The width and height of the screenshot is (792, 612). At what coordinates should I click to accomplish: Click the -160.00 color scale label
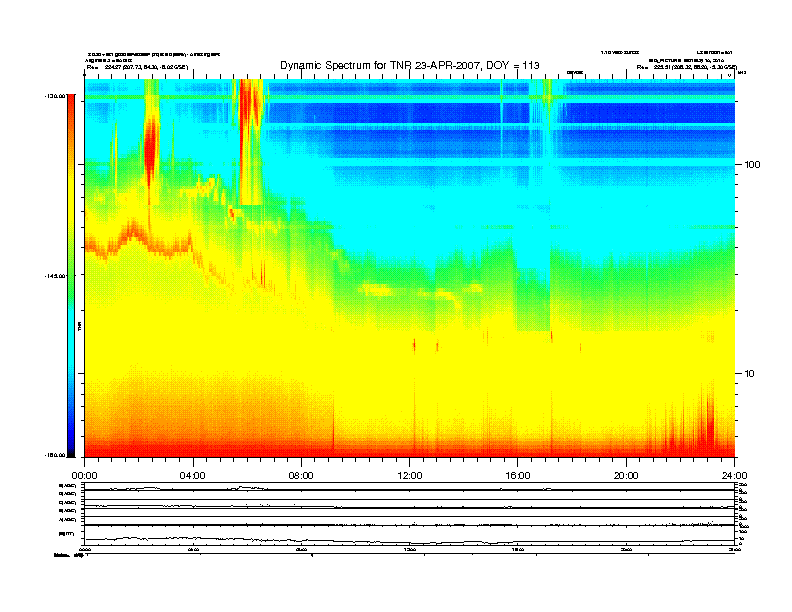(55, 455)
